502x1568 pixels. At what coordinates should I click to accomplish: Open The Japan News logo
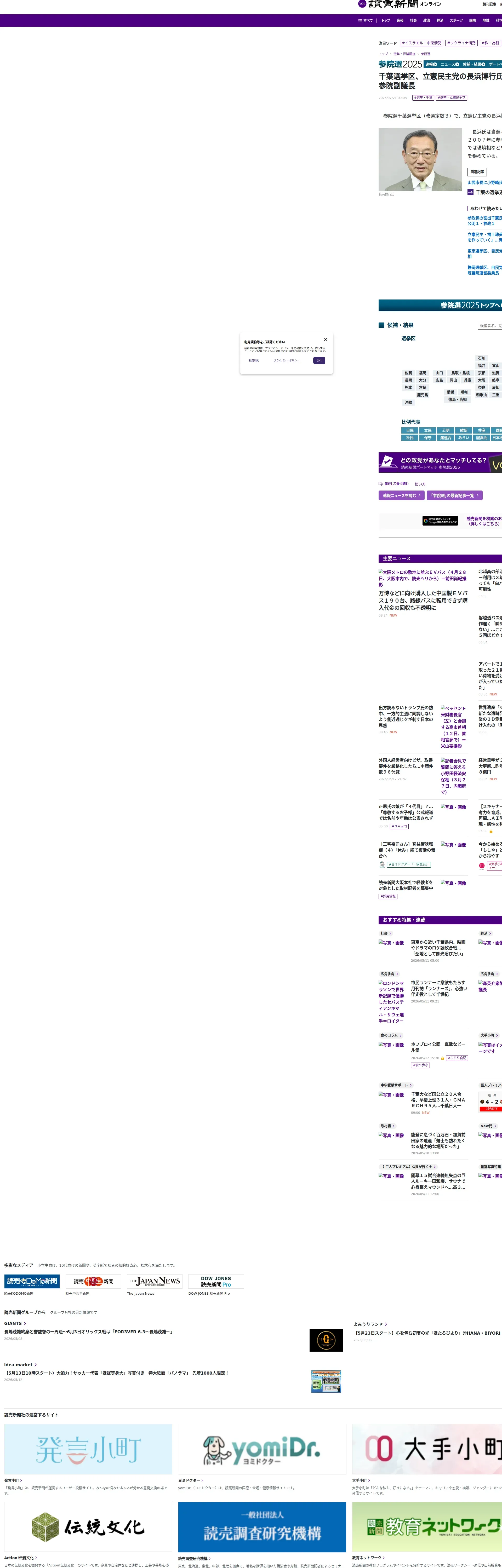(x=155, y=1281)
